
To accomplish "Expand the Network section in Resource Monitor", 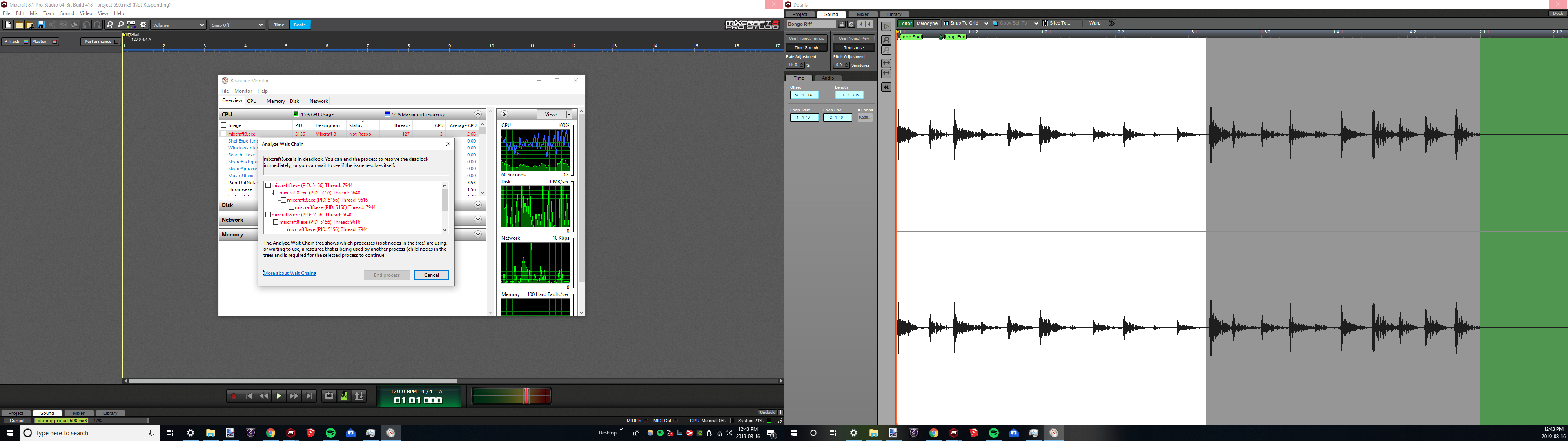I will (478, 219).
